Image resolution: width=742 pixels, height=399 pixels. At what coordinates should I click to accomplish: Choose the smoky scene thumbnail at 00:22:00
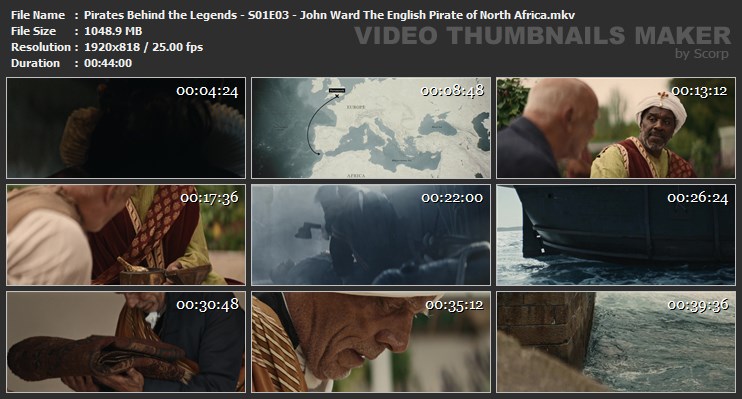(x=371, y=235)
